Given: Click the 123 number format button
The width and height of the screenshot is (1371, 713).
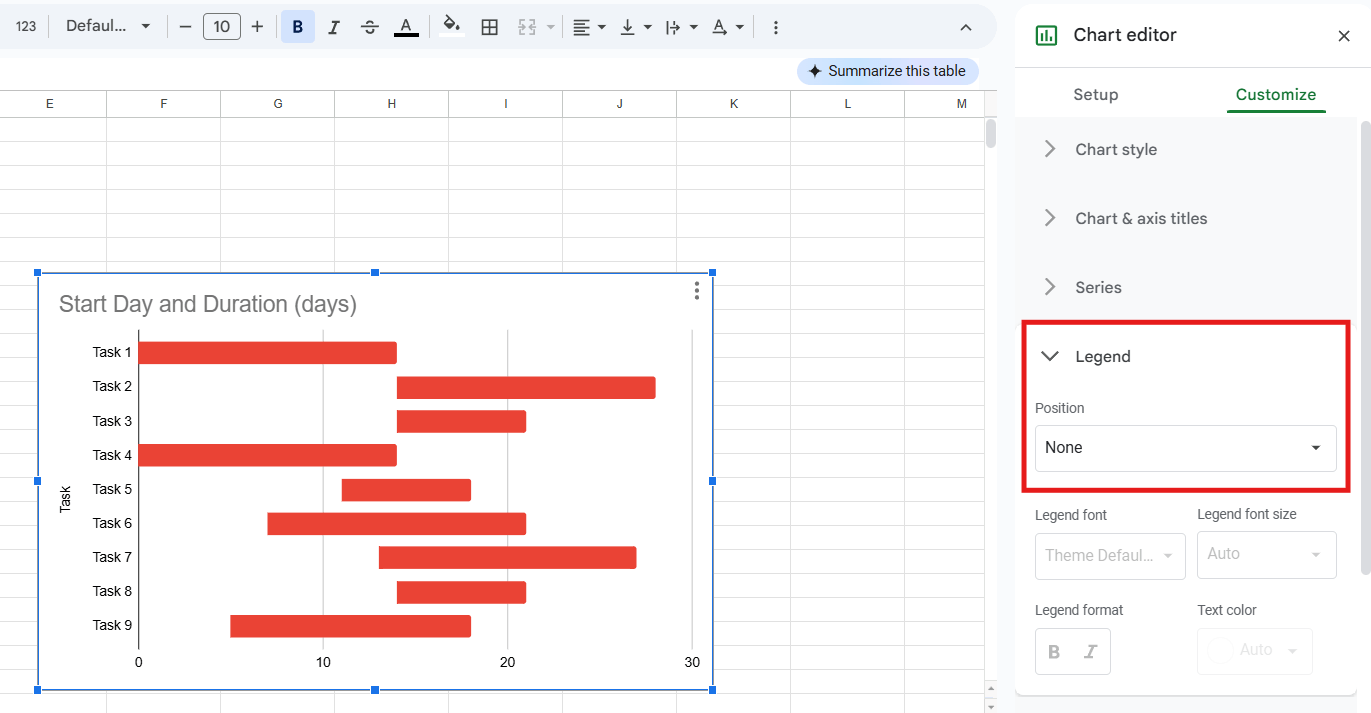Looking at the screenshot, I should click(x=26, y=27).
